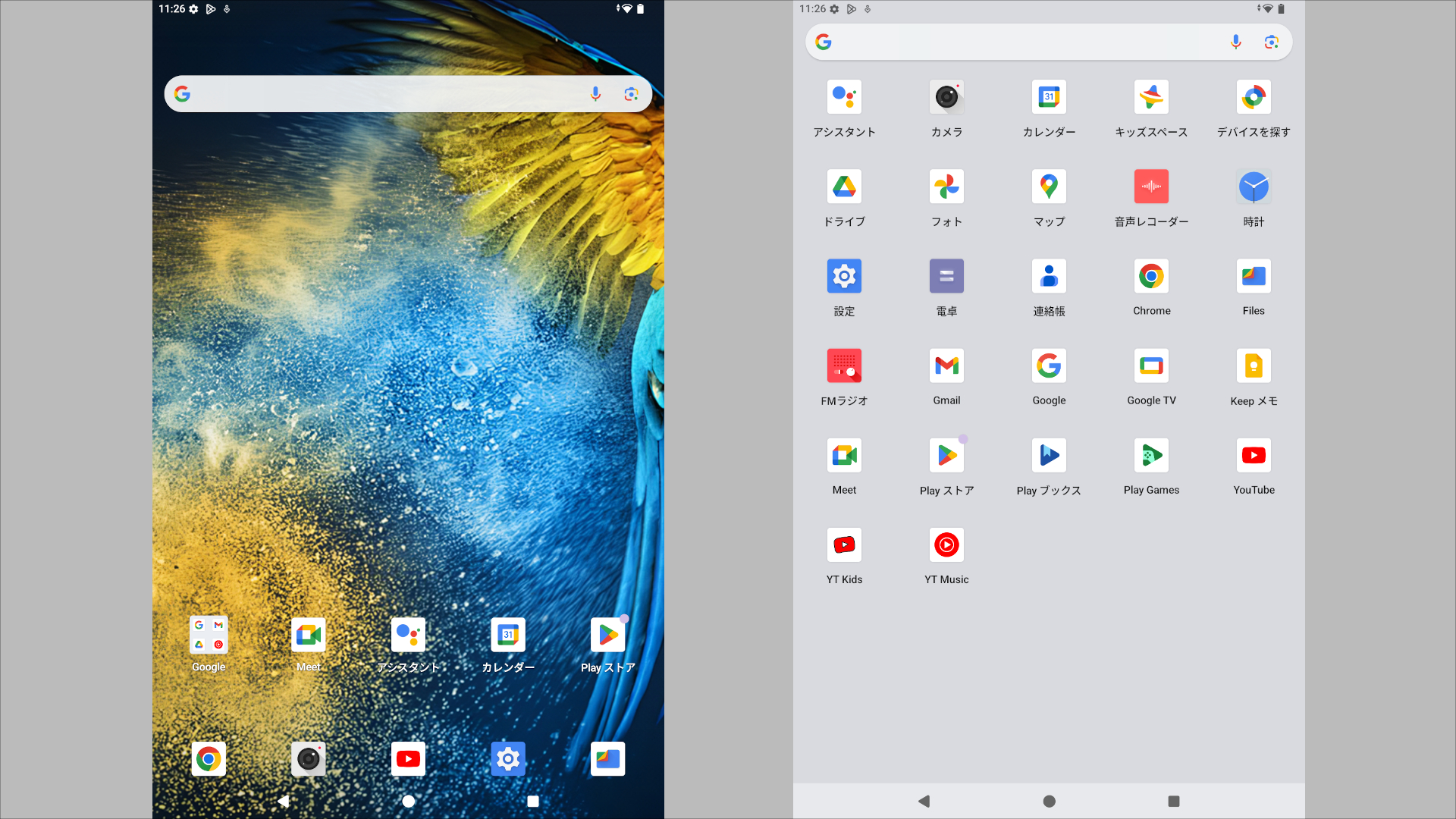
Task: Launch the 音声レコーダー voice recorder app
Action: (x=1151, y=187)
